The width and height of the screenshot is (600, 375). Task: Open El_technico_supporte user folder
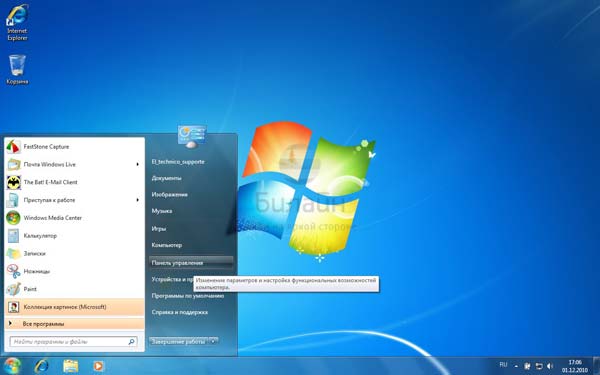pyautogui.click(x=178, y=162)
